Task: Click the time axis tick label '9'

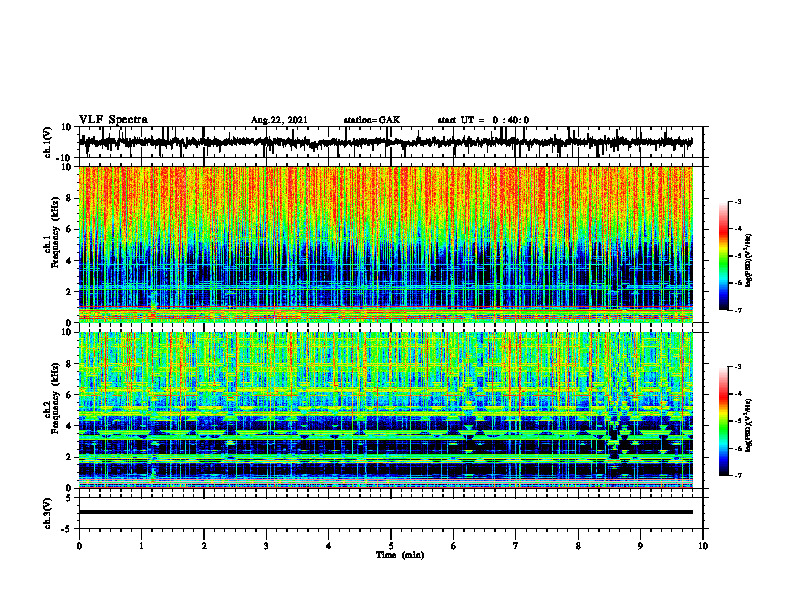Action: [640, 546]
